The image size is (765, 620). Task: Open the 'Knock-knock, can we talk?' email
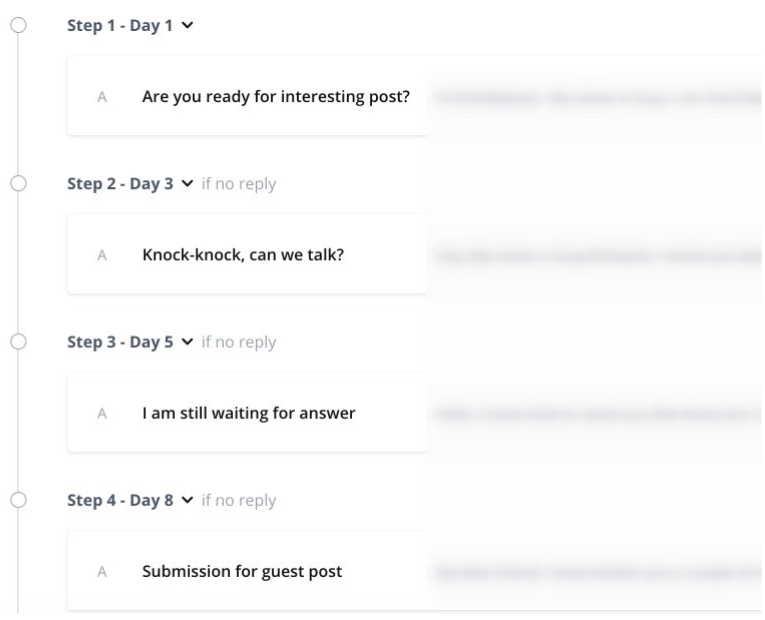pyautogui.click(x=243, y=255)
